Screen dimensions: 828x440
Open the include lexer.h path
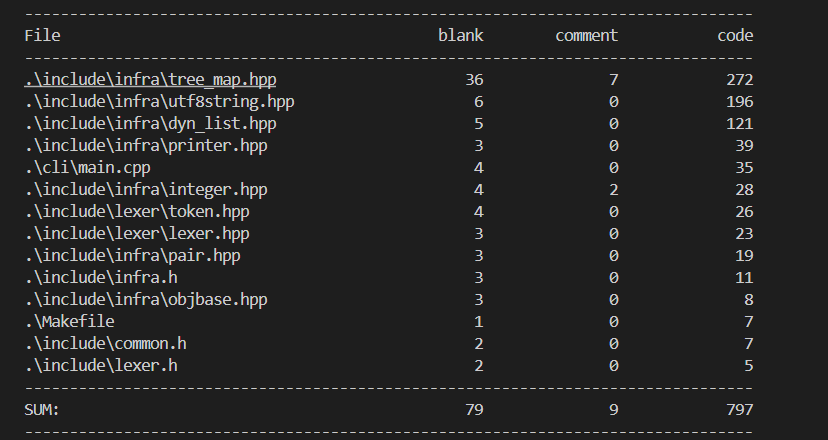105,366
